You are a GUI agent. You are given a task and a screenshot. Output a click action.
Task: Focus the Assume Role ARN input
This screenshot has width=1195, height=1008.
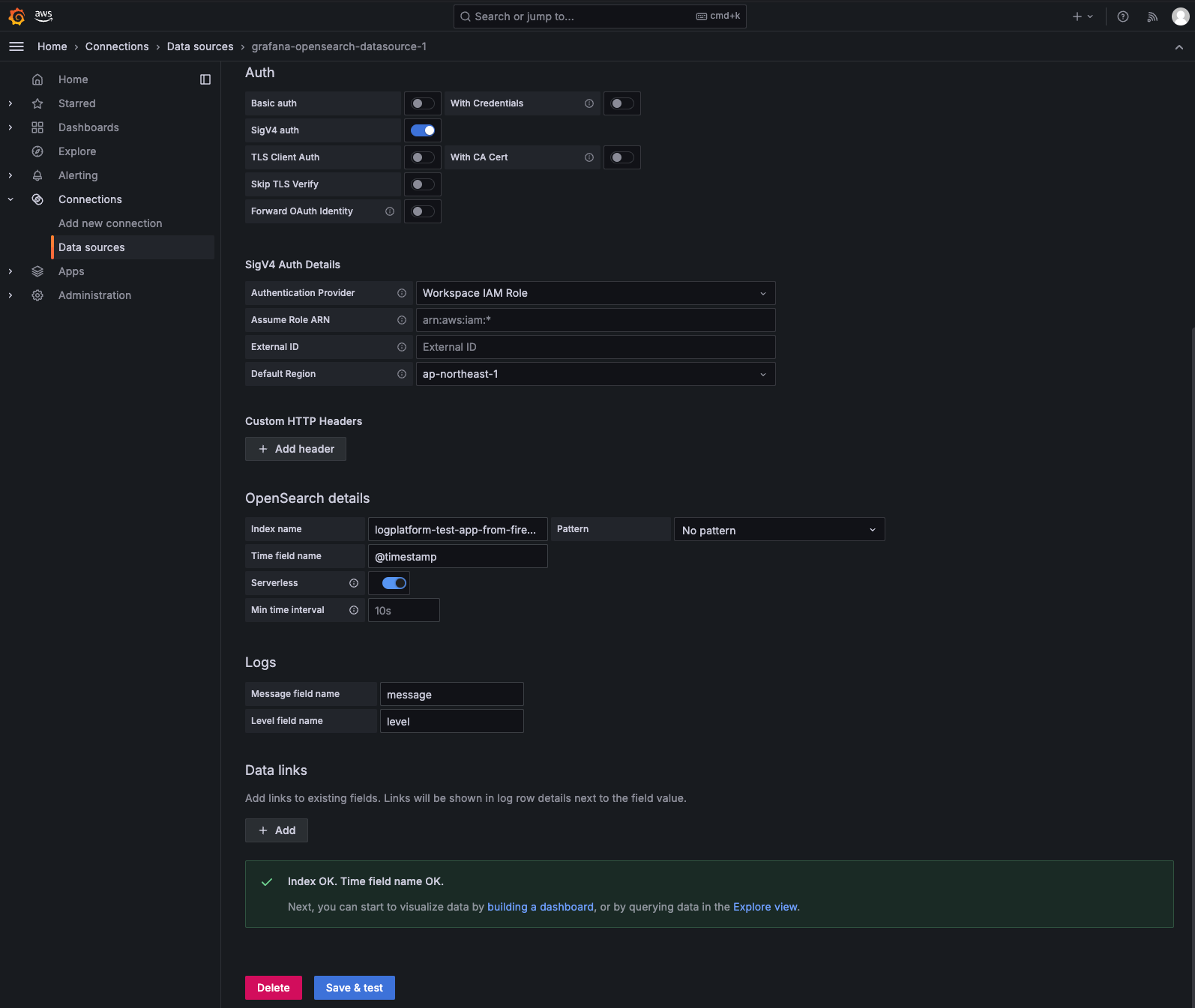596,320
